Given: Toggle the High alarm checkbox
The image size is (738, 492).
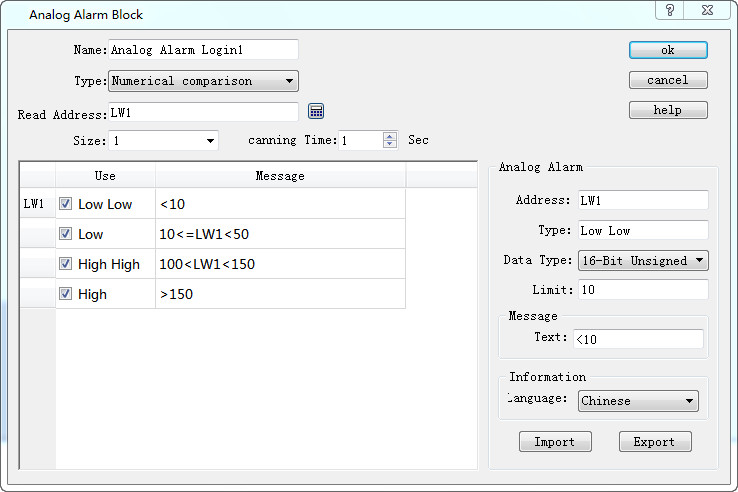Looking at the screenshot, I should (x=65, y=294).
